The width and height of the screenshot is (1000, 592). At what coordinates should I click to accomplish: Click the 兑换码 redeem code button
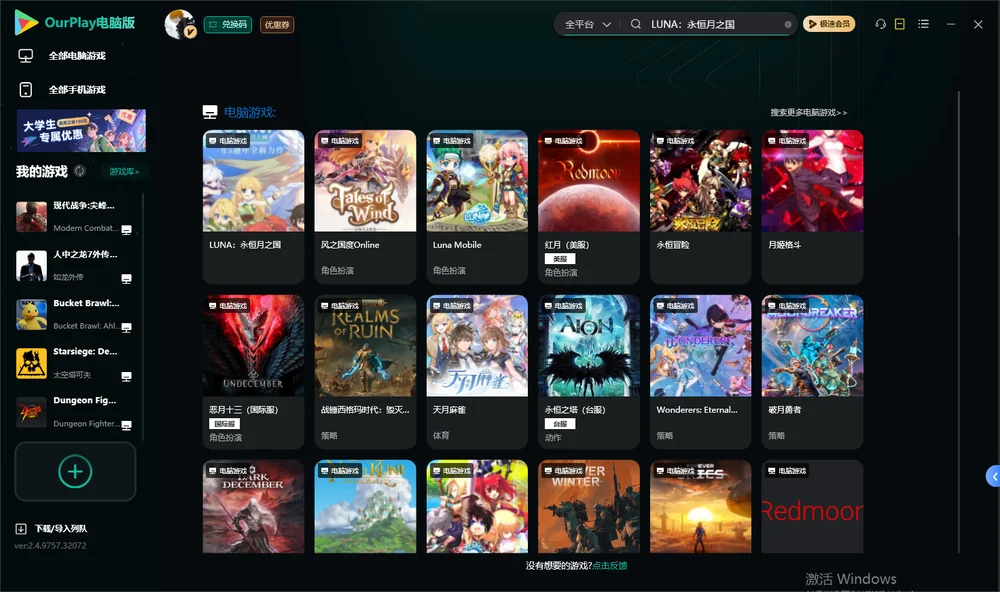click(228, 25)
